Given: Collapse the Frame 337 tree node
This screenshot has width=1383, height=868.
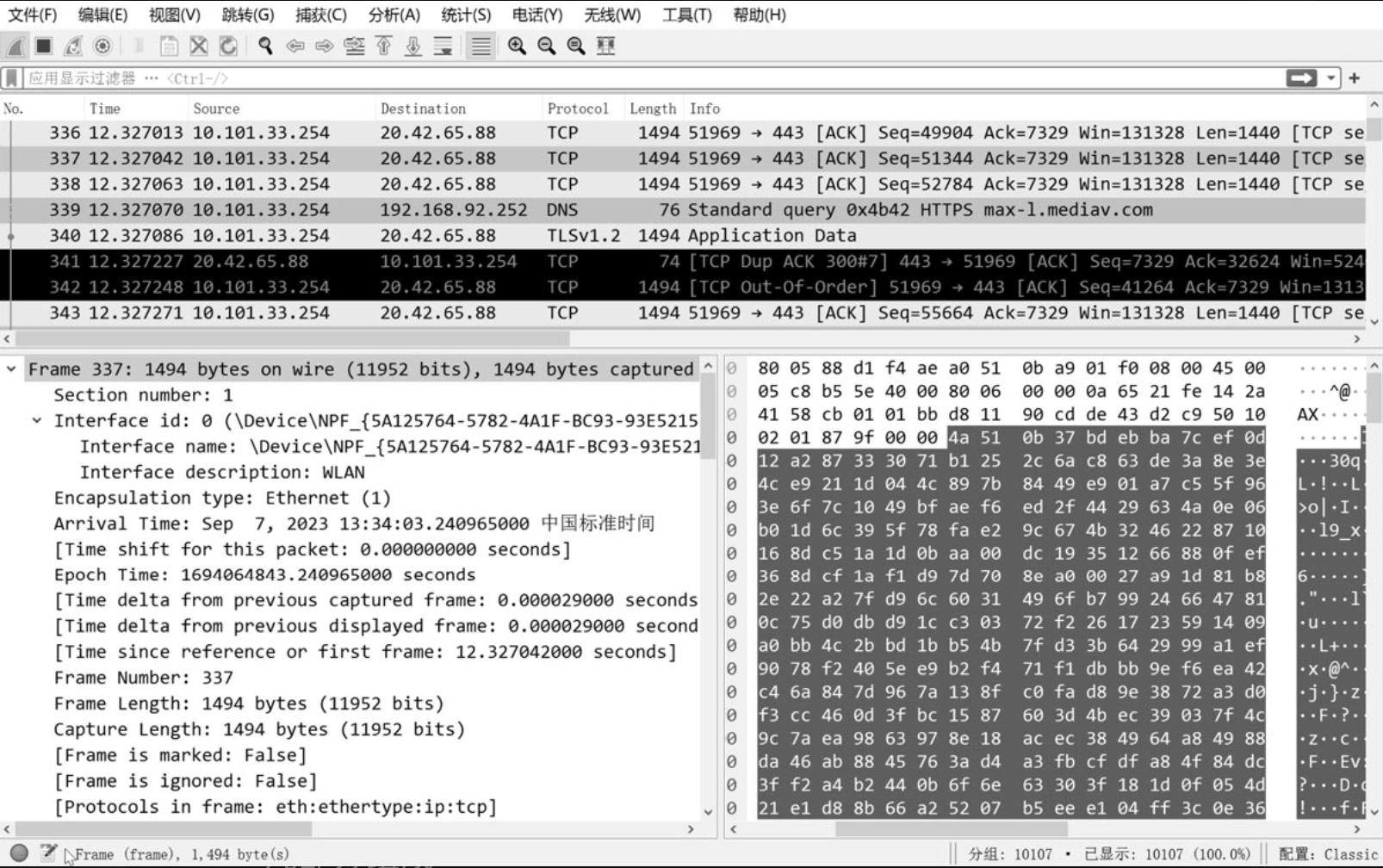Looking at the screenshot, I should point(11,369).
